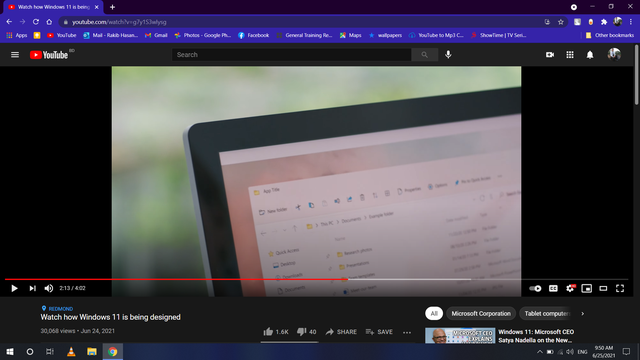Open the YouTube bookmark
This screenshot has height=360, width=640.
point(62,36)
